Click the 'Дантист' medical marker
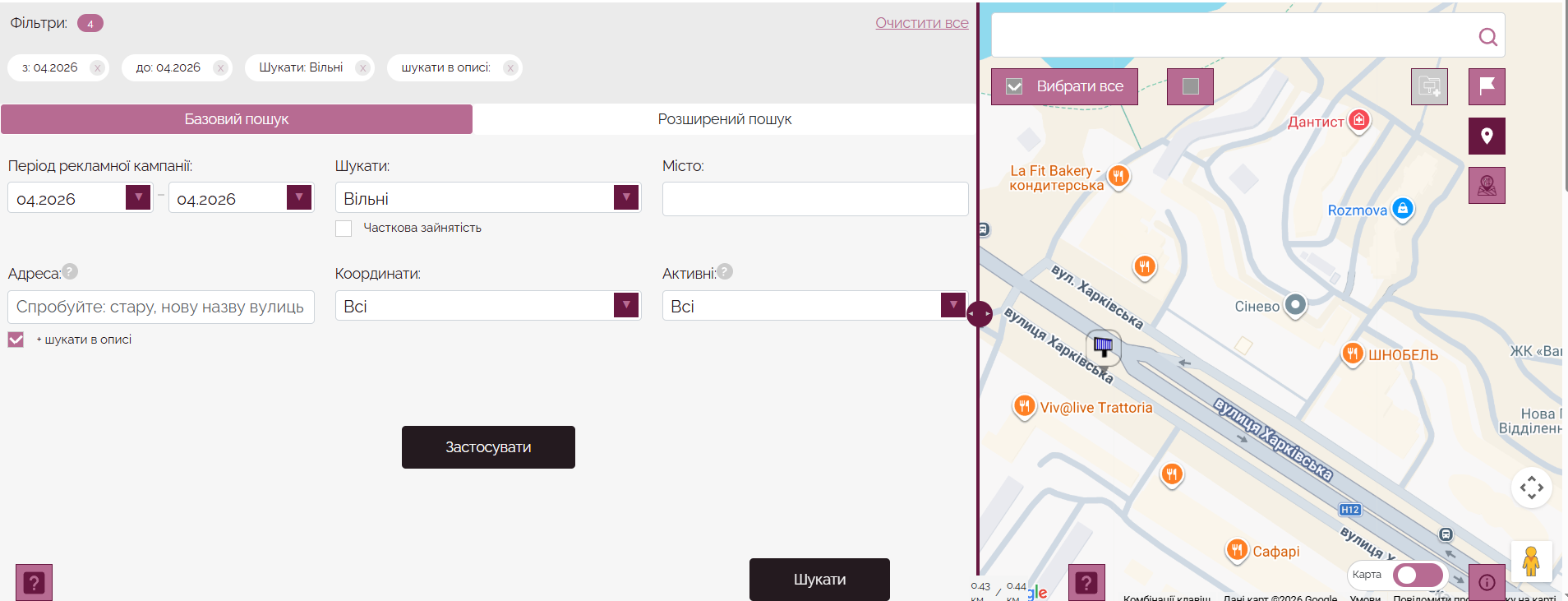The image size is (1568, 601). pos(1359,121)
